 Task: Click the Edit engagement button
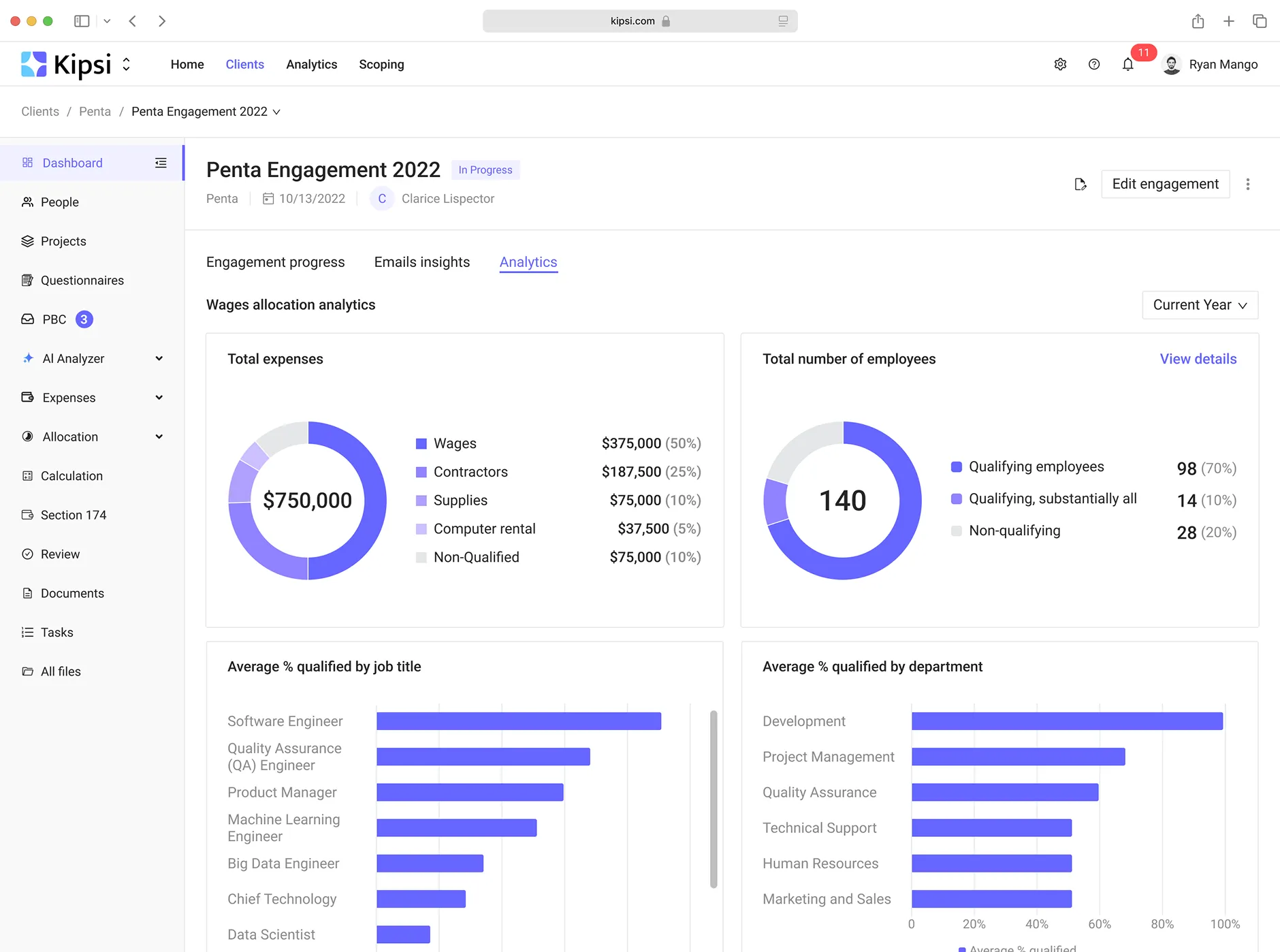1166,184
